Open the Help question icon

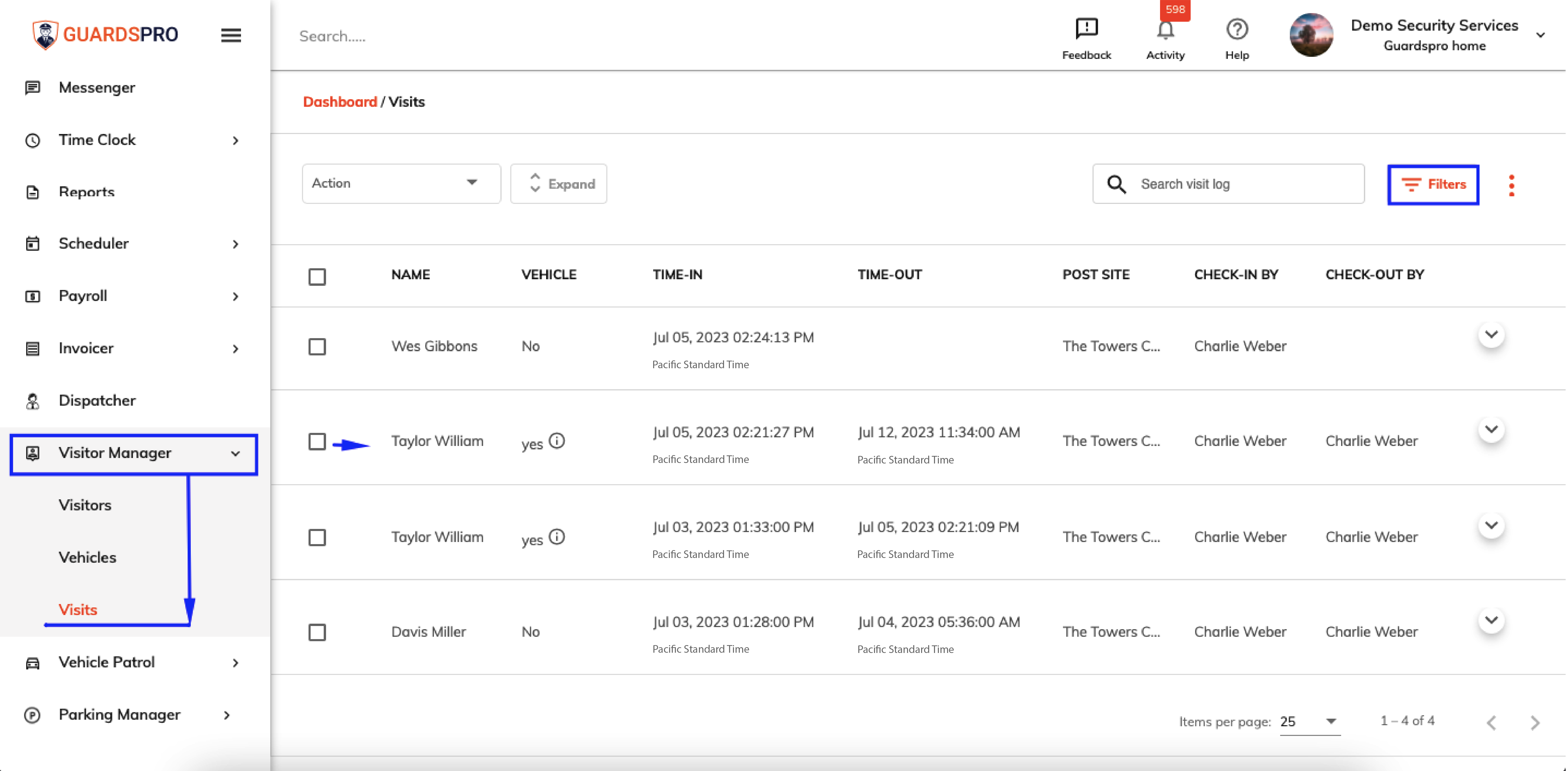1237,29
